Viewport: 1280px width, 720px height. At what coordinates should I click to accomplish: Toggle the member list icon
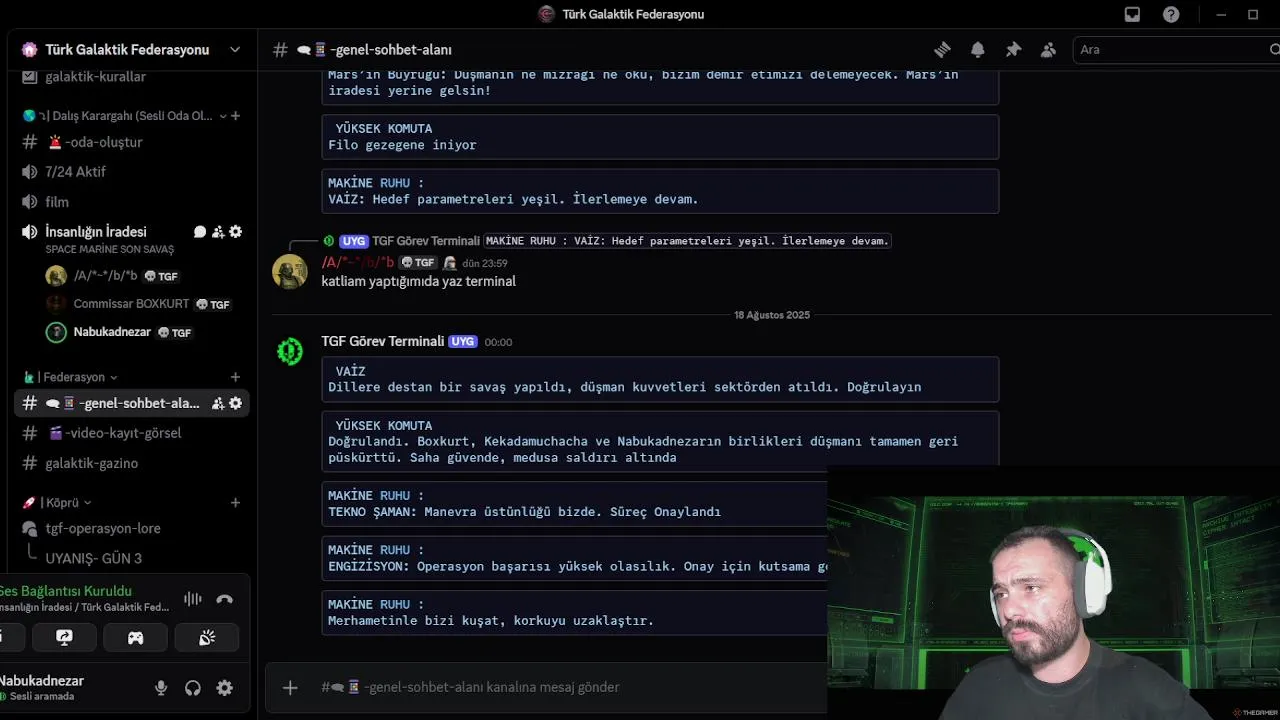click(1048, 50)
